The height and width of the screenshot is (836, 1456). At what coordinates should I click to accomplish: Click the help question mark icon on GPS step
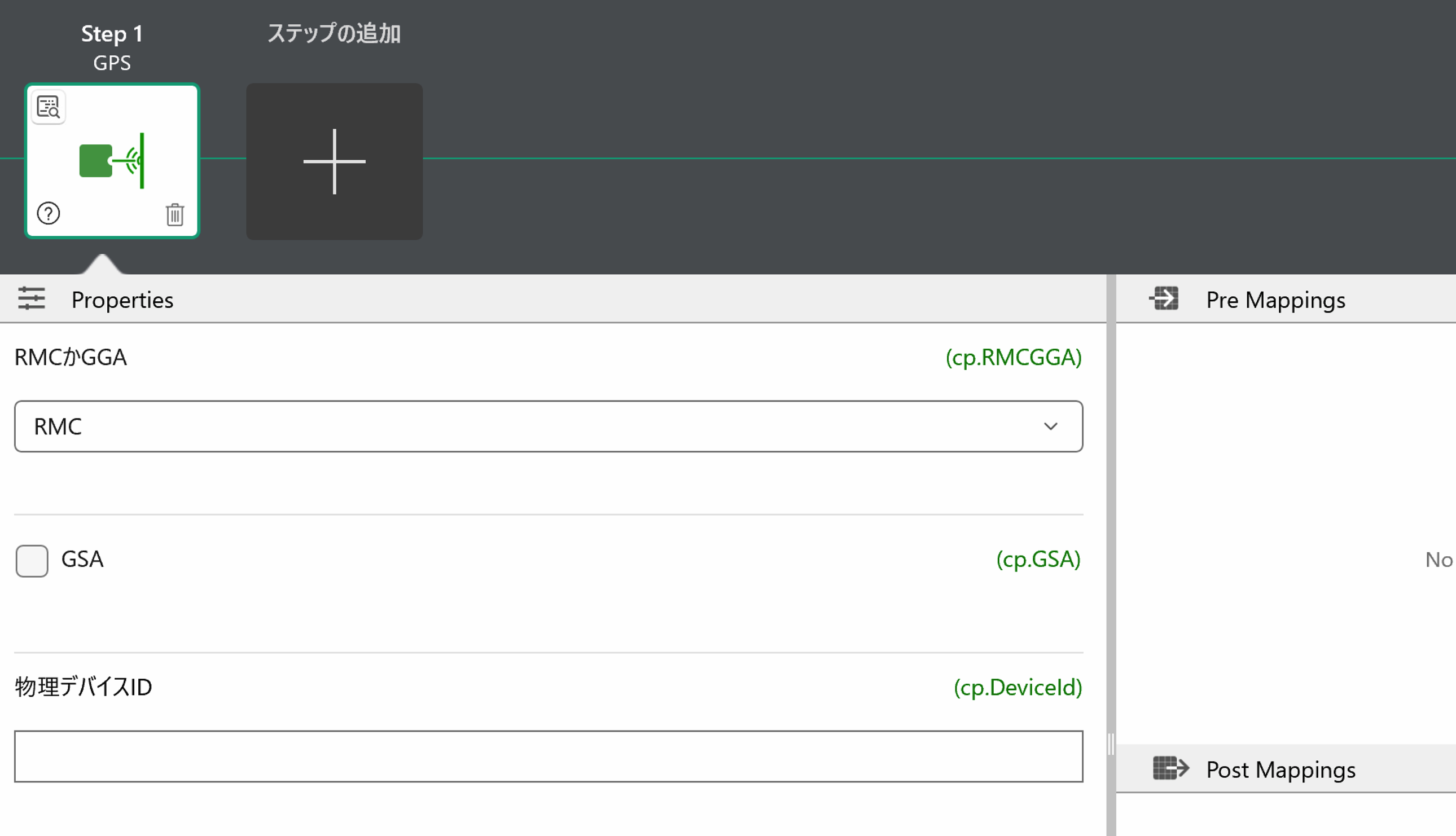(48, 214)
